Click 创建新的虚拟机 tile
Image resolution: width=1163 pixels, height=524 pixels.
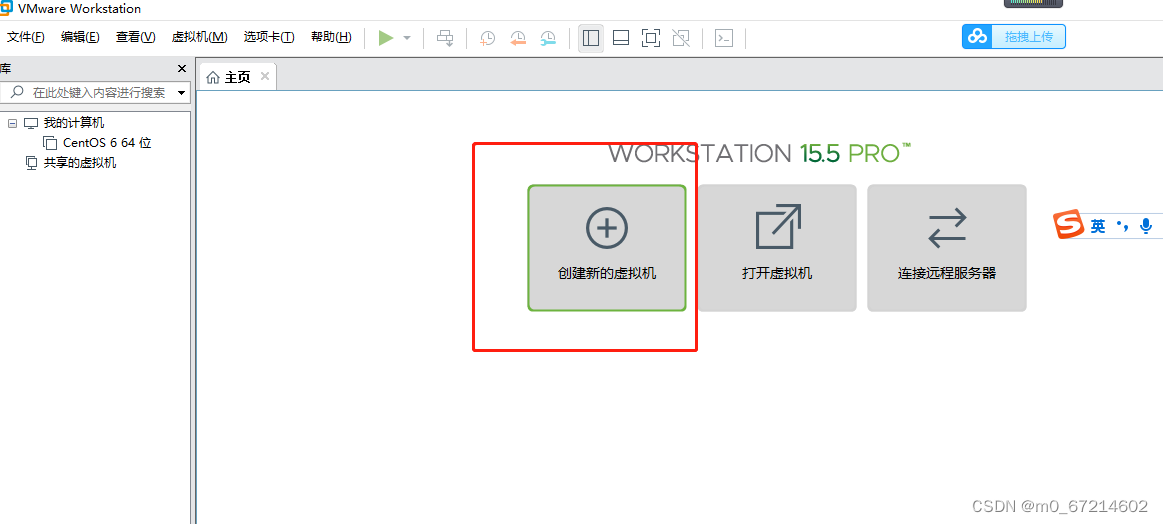607,248
